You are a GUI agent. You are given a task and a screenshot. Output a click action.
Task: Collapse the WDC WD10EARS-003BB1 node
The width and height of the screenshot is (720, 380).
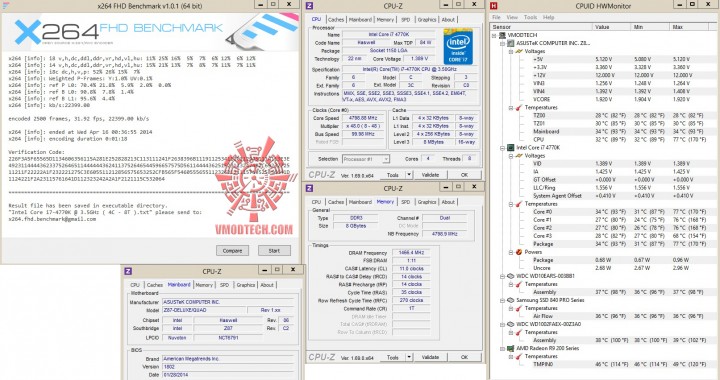502,276
